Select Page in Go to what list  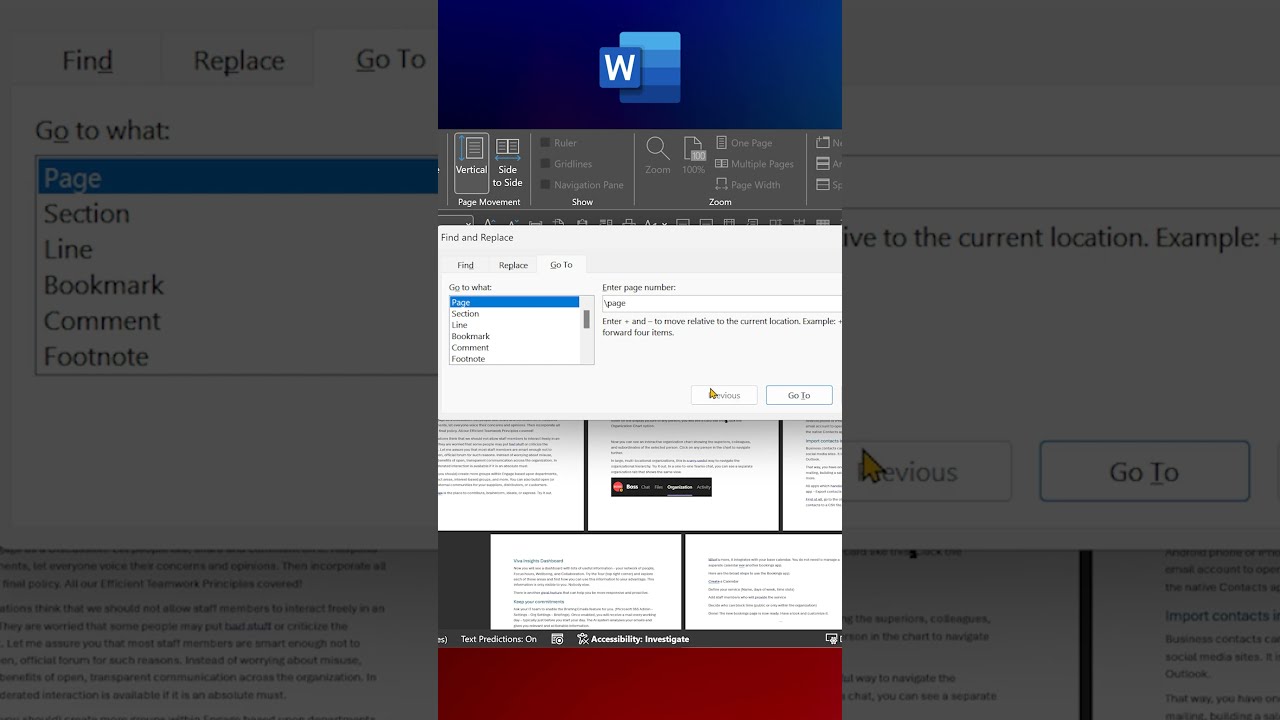(514, 302)
